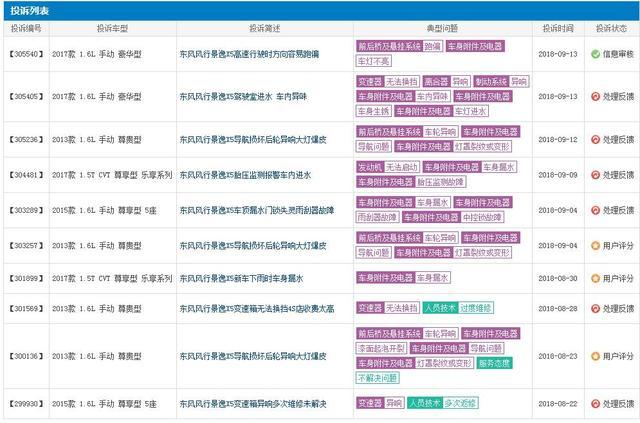This screenshot has width=640, height=423.
Task: Click complaint number 【299930】
Action: click(x=26, y=404)
